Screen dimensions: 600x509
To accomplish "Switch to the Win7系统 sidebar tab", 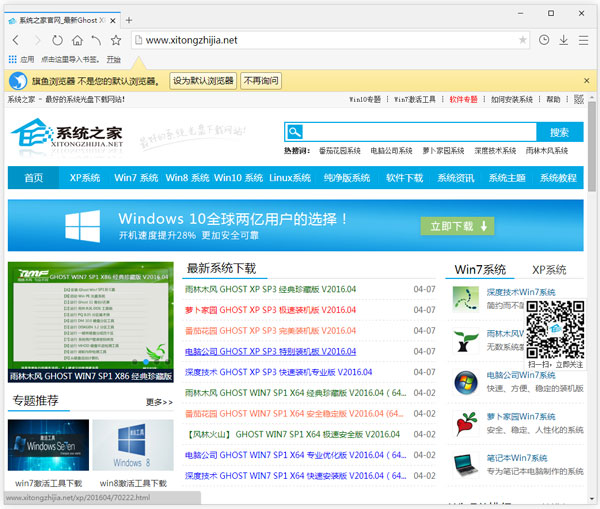I will tap(480, 270).
